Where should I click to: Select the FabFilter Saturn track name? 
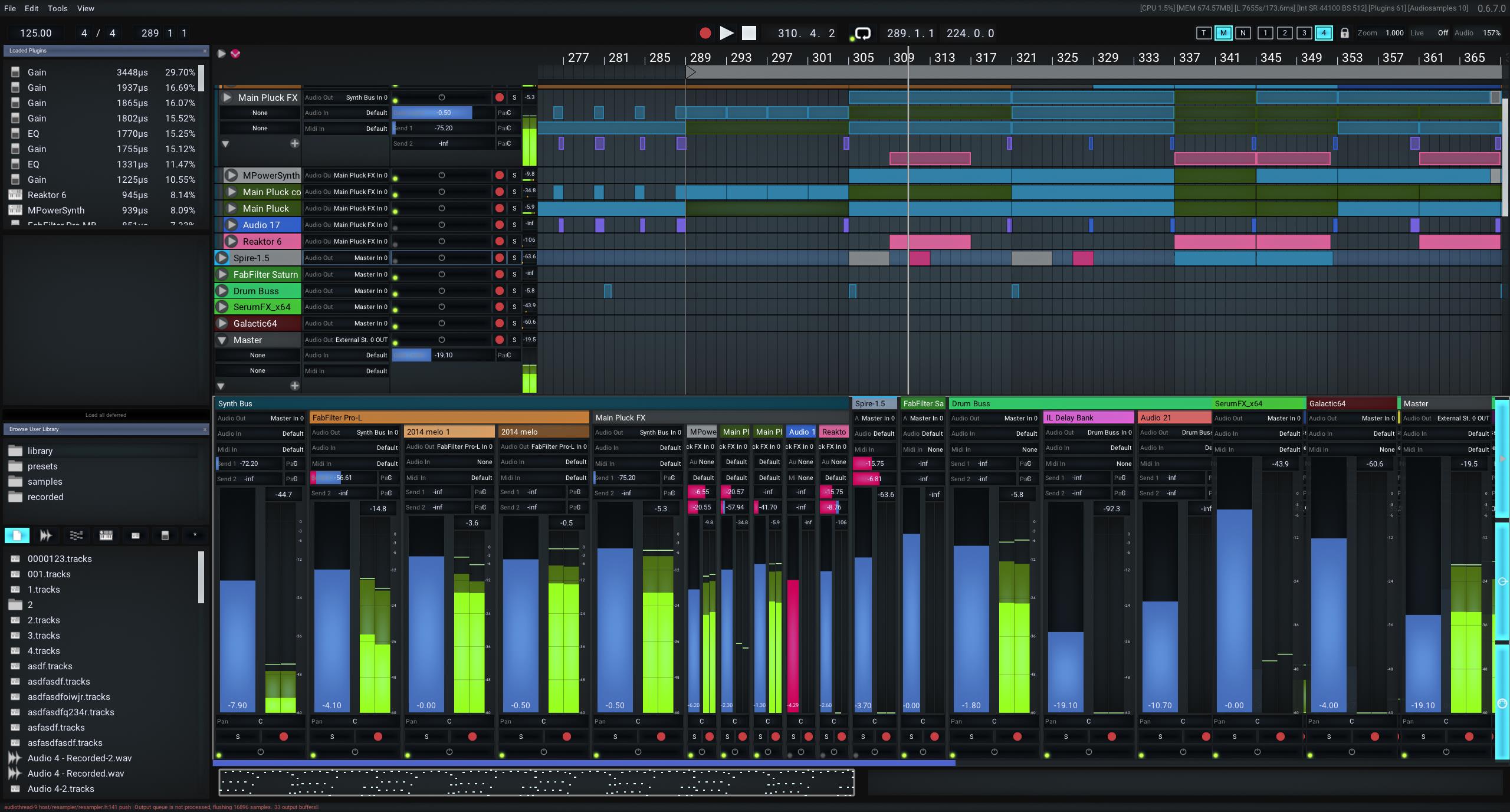coord(265,274)
